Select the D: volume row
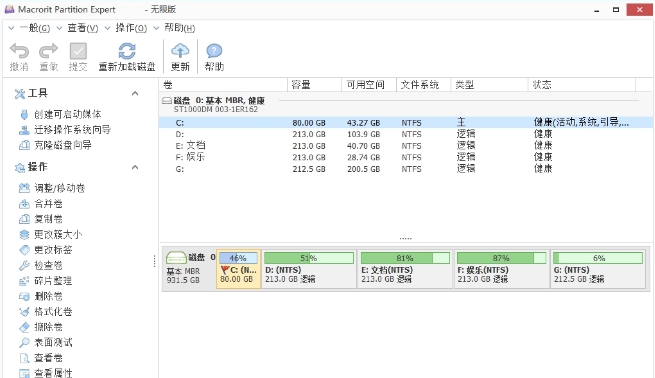 [x=406, y=134]
